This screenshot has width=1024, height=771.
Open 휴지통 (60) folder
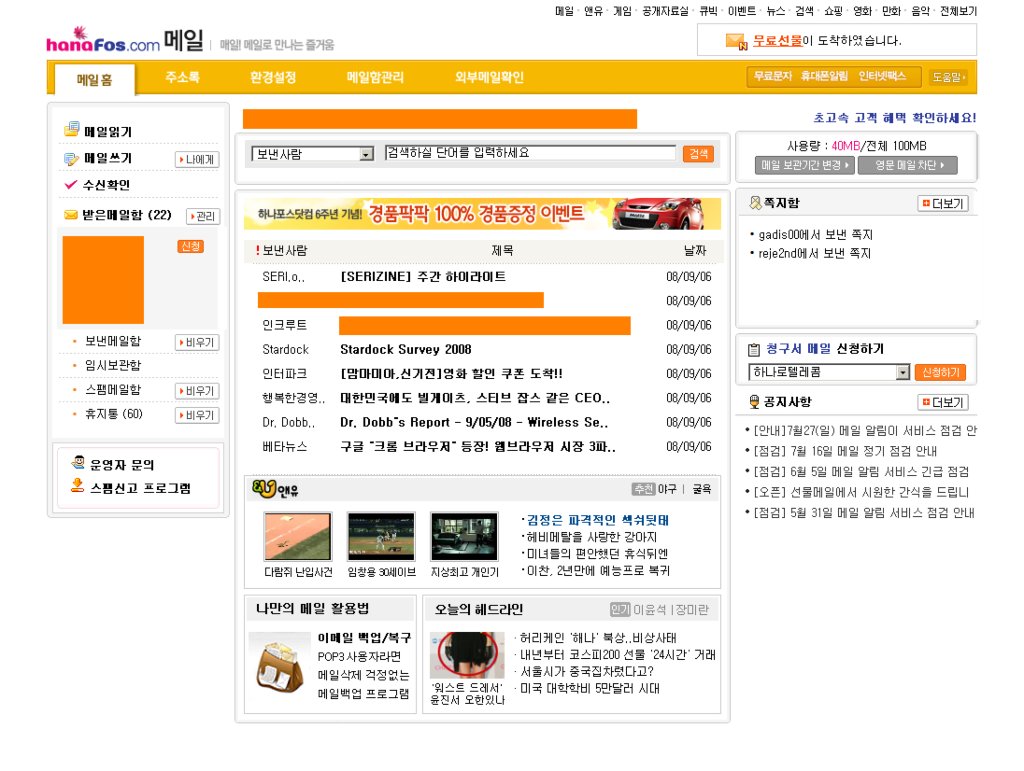tap(114, 414)
